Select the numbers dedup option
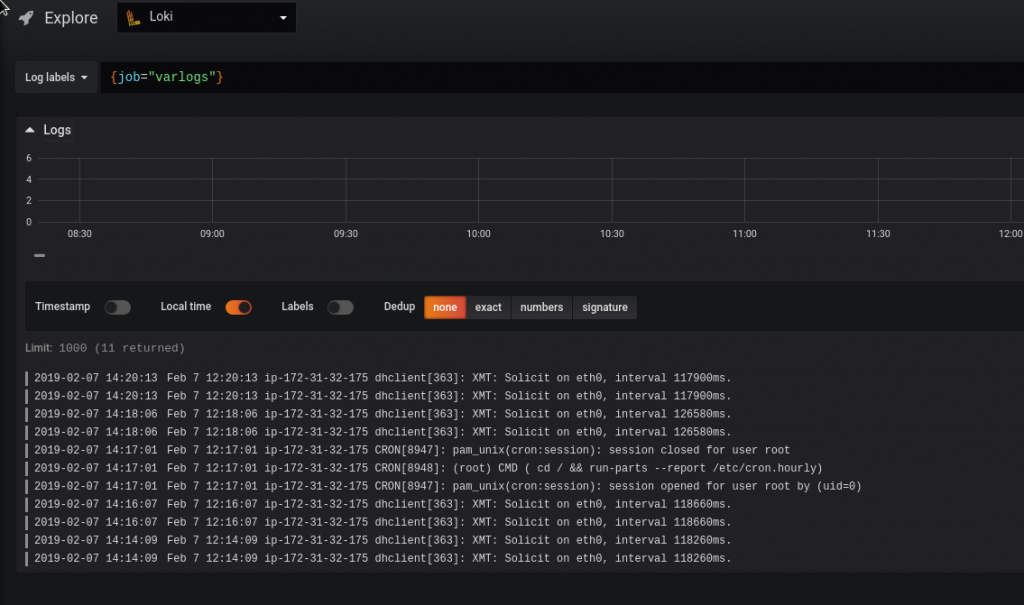Image resolution: width=1024 pixels, height=605 pixels. click(541, 307)
